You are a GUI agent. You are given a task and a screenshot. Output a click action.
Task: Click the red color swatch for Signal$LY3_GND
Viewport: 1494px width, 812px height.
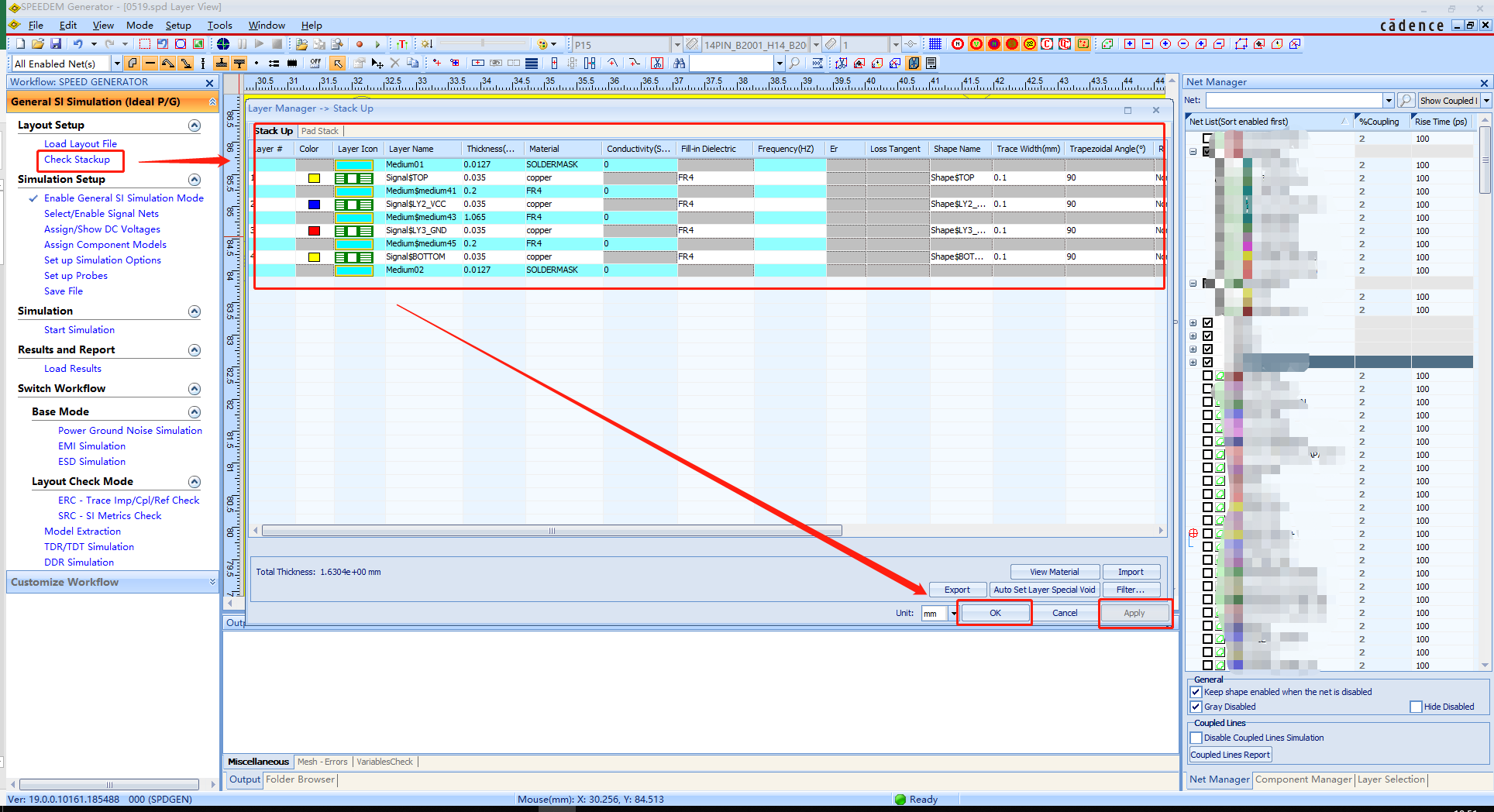pos(314,231)
